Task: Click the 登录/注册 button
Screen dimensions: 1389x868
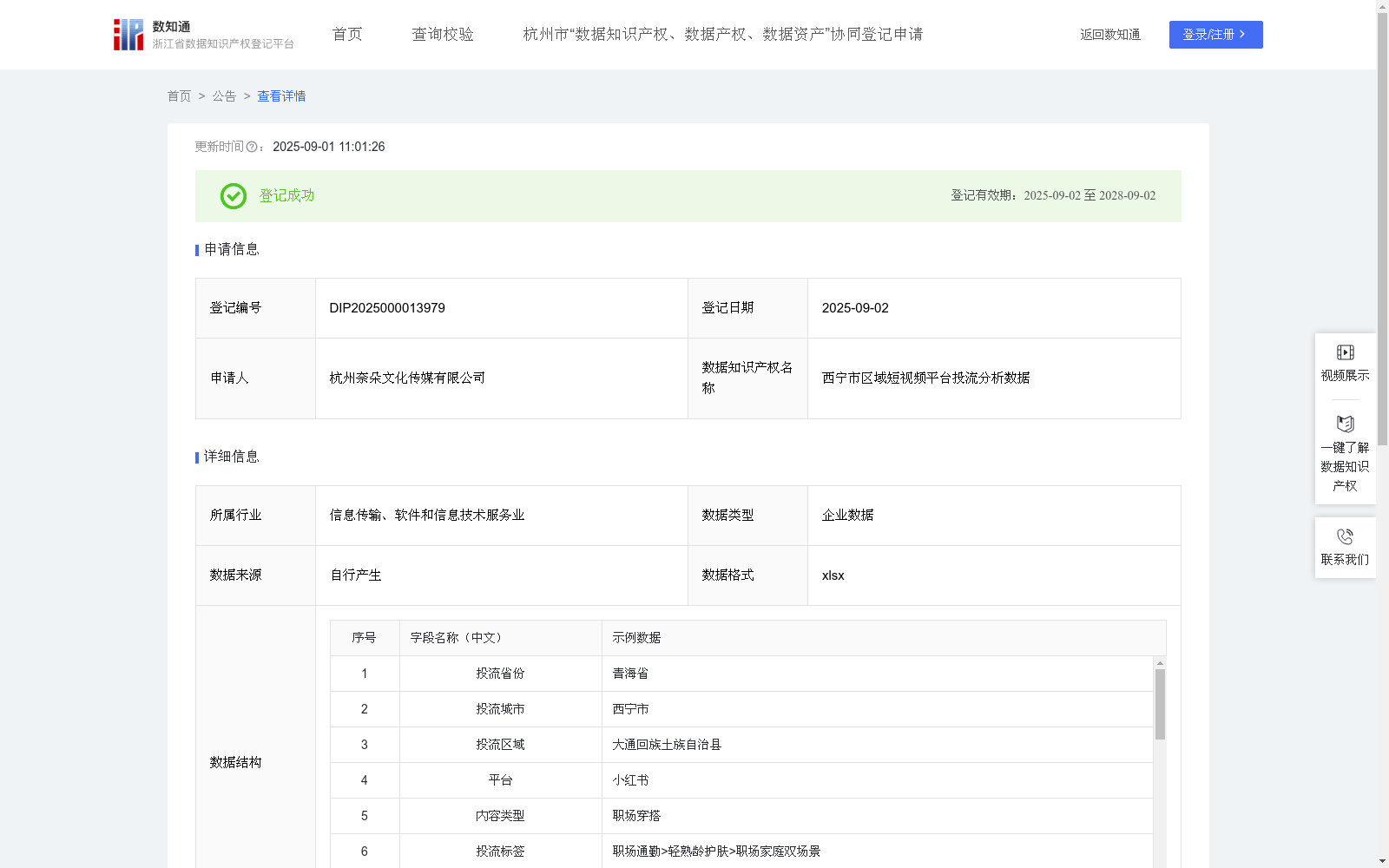Action: 1215,35
